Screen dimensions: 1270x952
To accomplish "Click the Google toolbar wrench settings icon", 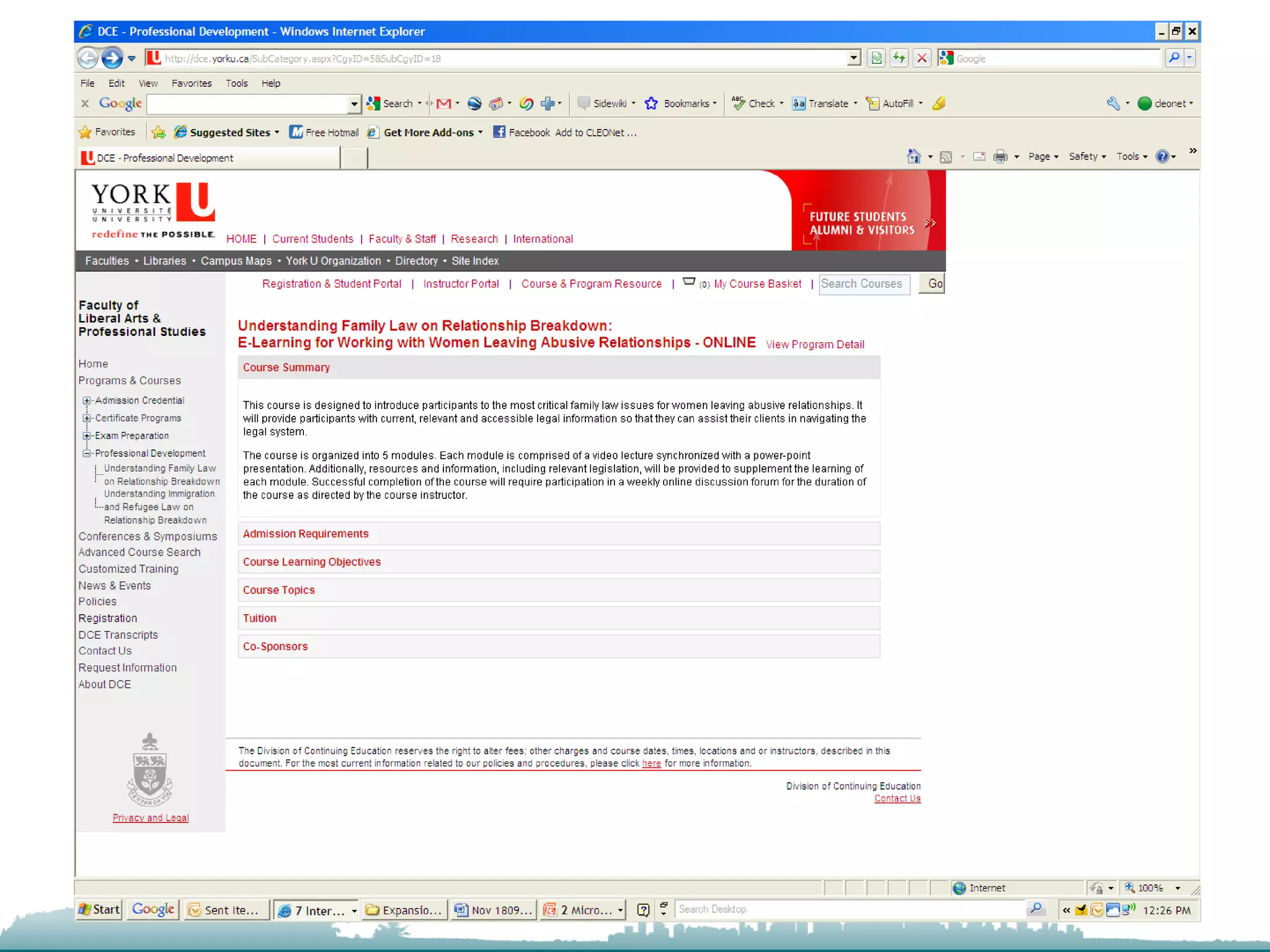I will point(1113,104).
